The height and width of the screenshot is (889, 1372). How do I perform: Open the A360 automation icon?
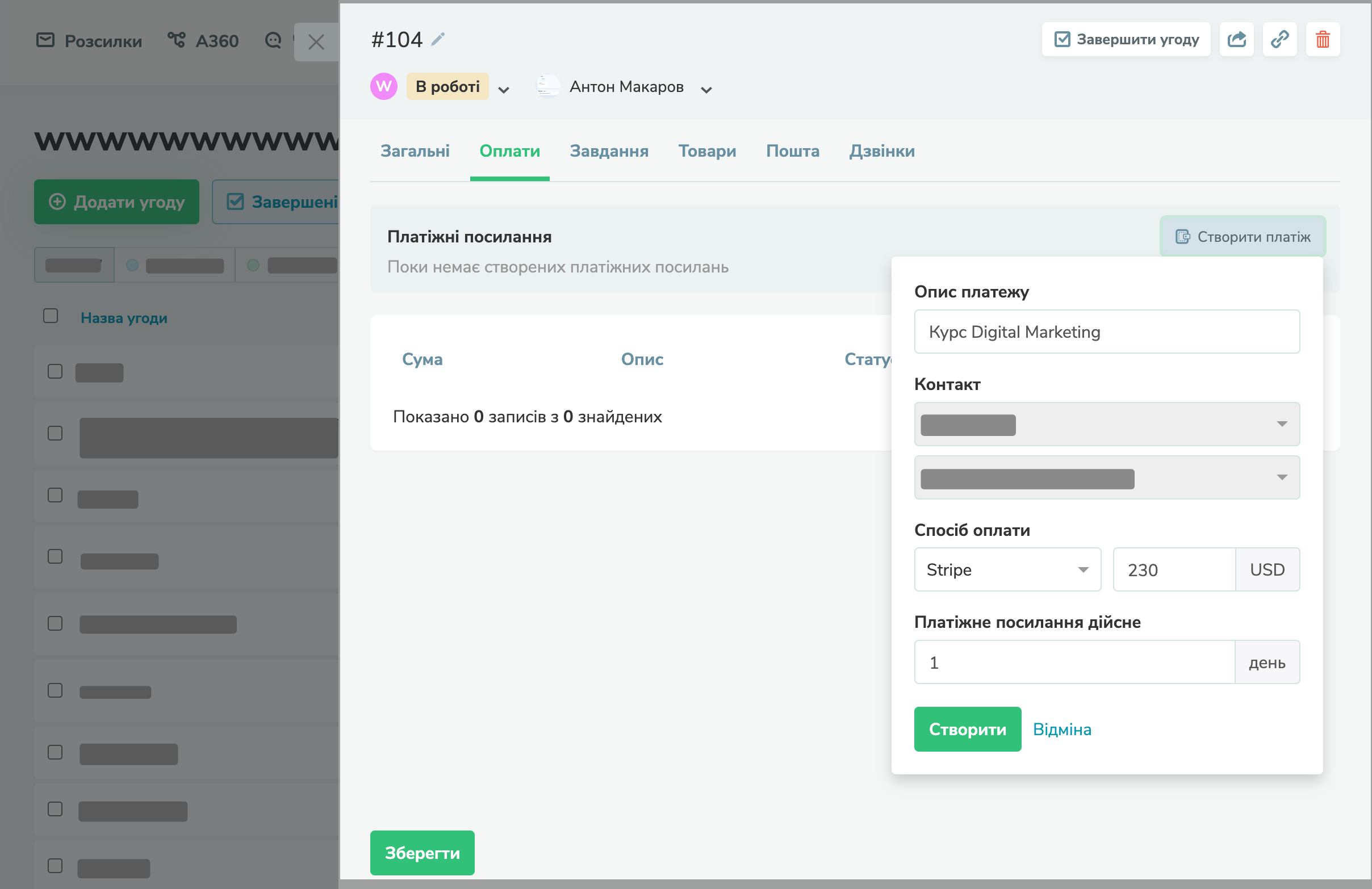point(177,40)
